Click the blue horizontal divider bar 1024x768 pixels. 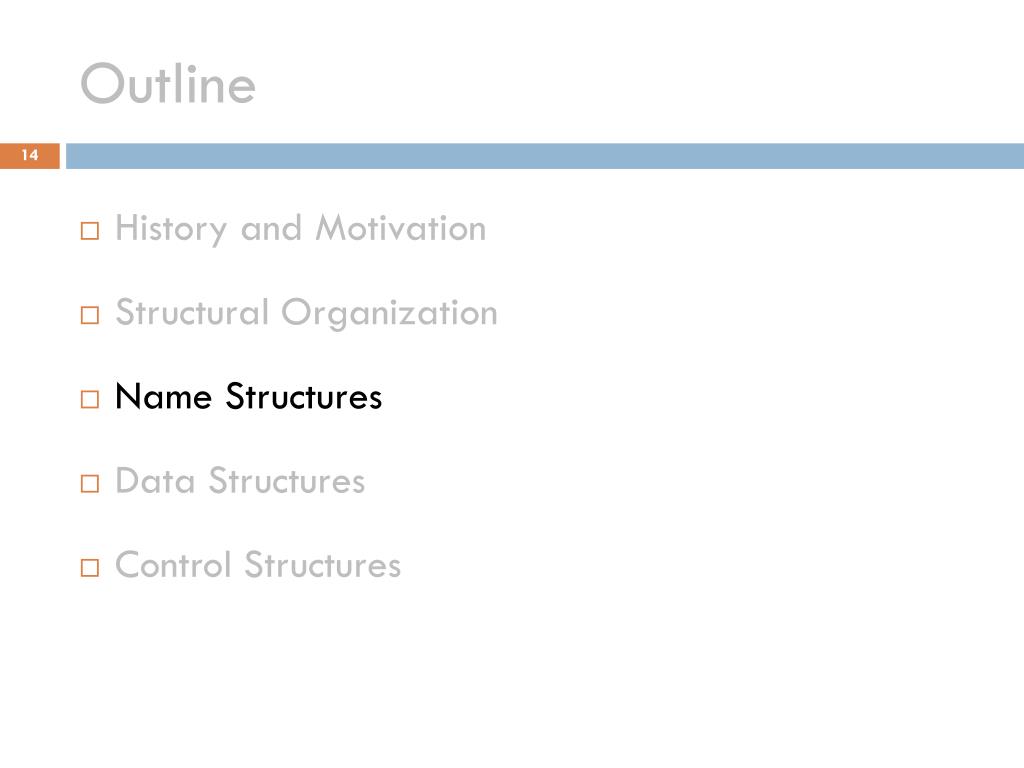545,155
